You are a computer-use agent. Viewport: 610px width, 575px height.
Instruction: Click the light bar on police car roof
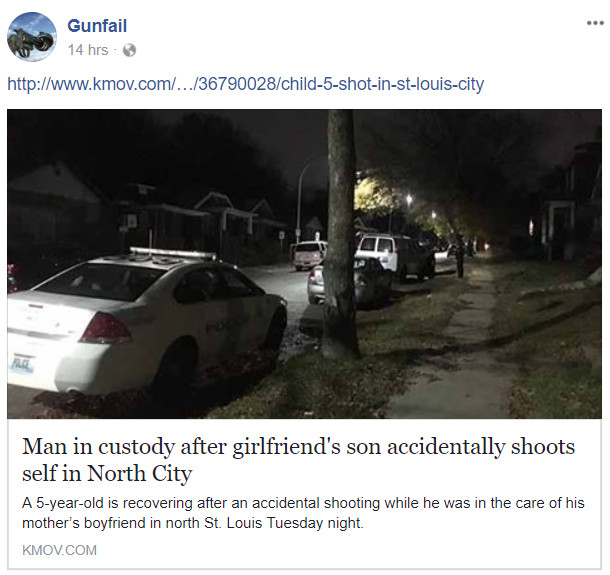(x=172, y=254)
